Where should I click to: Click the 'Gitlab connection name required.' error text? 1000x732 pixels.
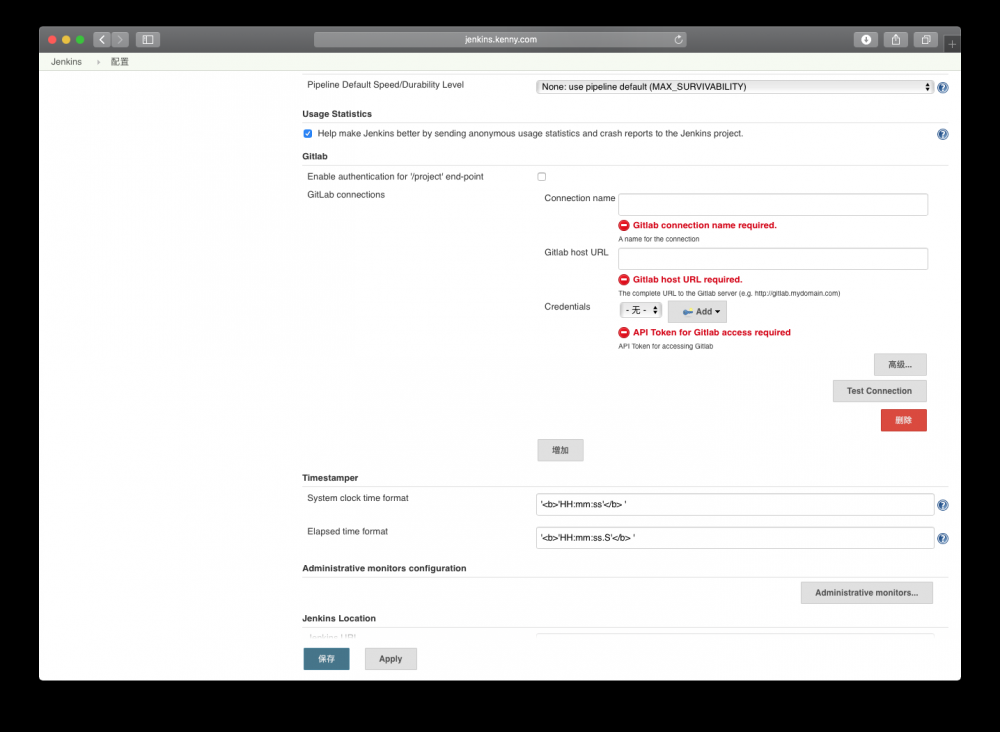click(705, 225)
